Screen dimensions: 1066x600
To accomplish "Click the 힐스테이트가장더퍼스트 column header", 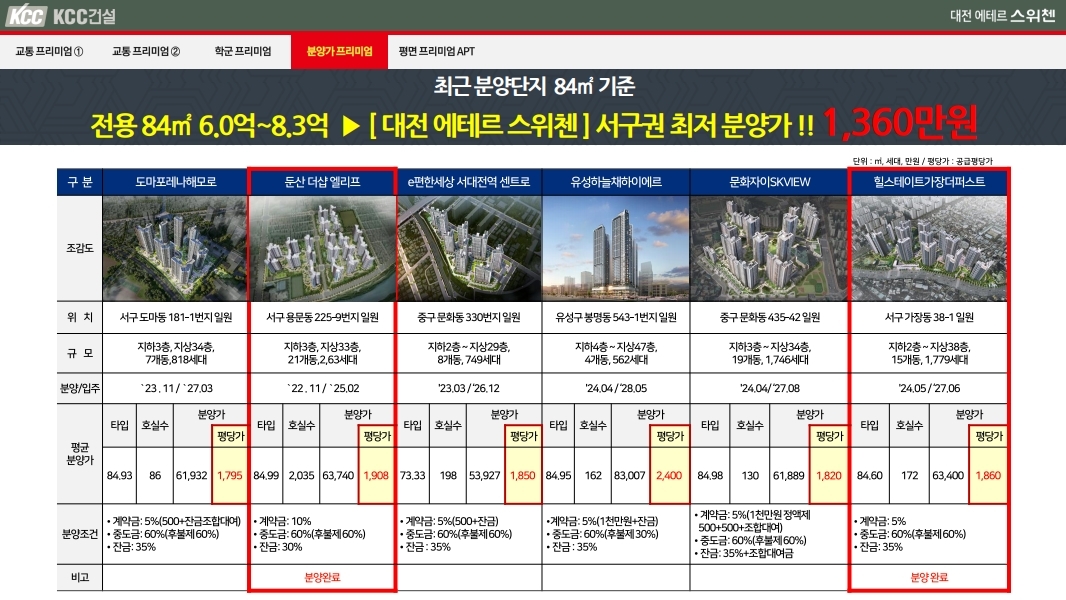I will [929, 182].
